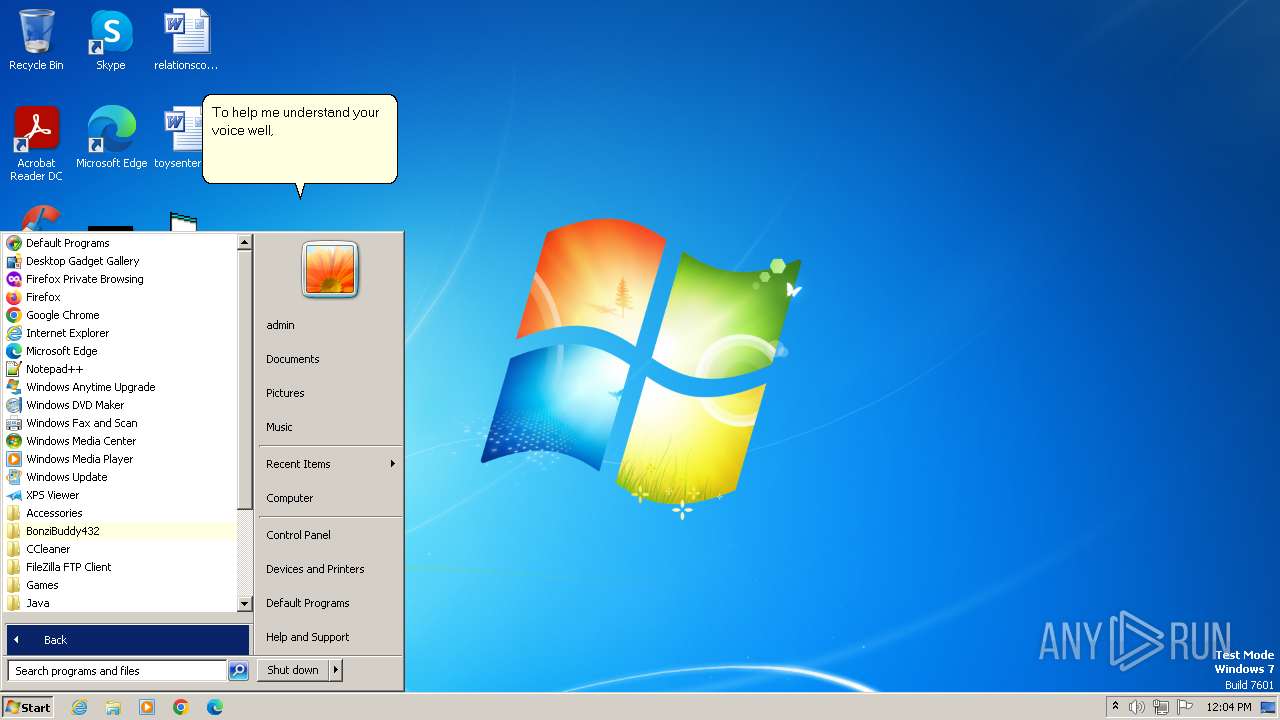Open Windows Fax and Scan

click(x=121, y=423)
